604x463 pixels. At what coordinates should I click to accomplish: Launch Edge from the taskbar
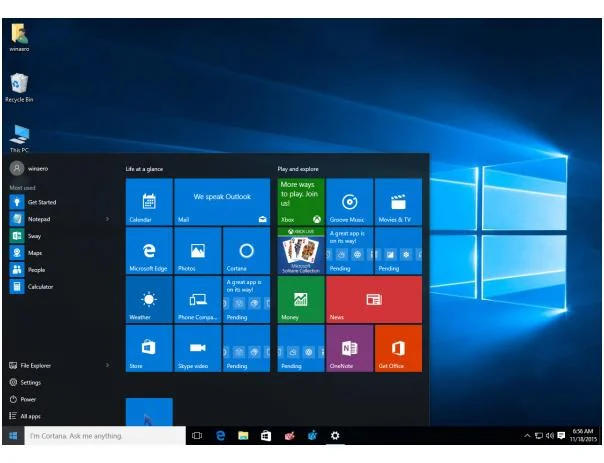coord(220,436)
